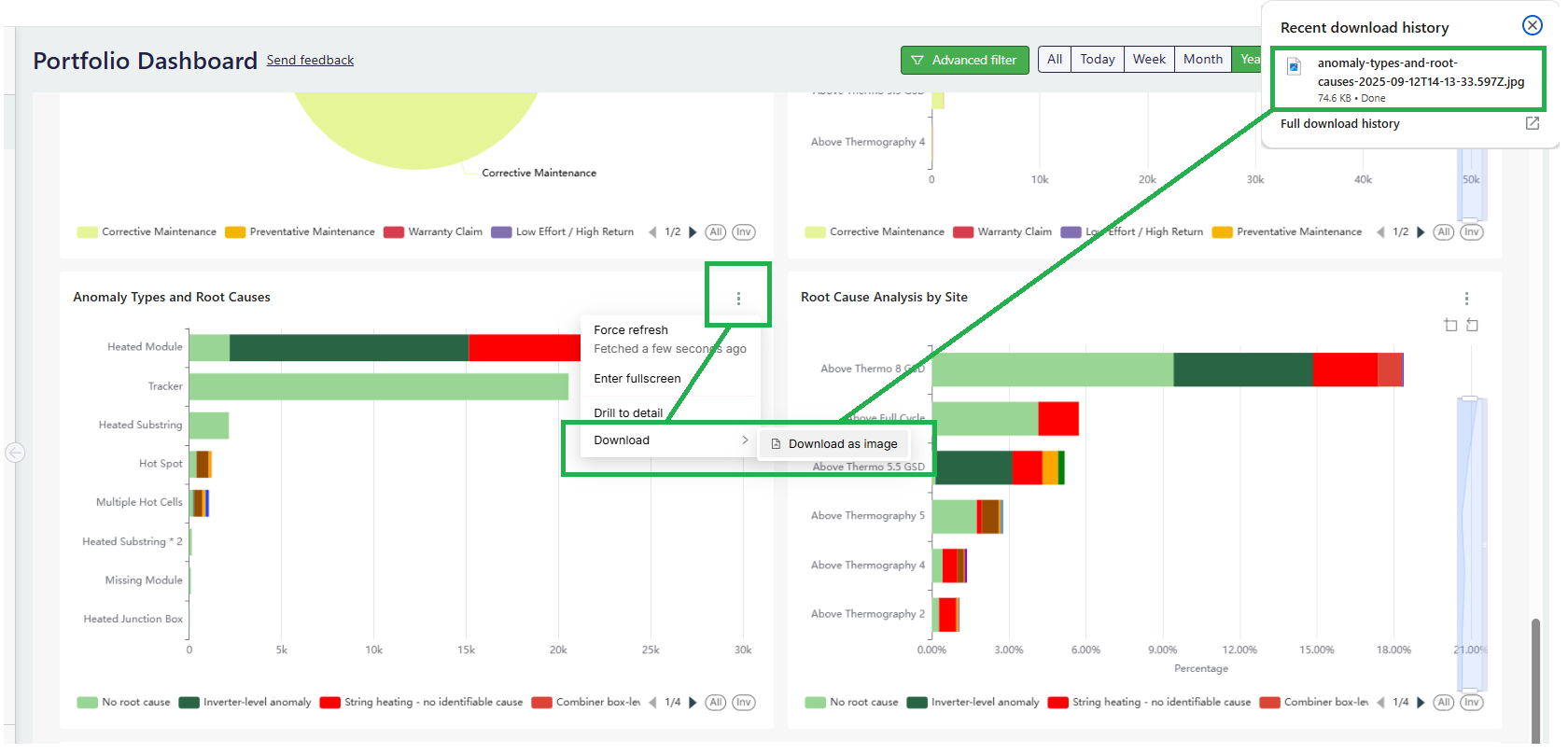This screenshot has height=754, width=1568.
Task: Open the Send feedback link
Action: click(x=310, y=61)
